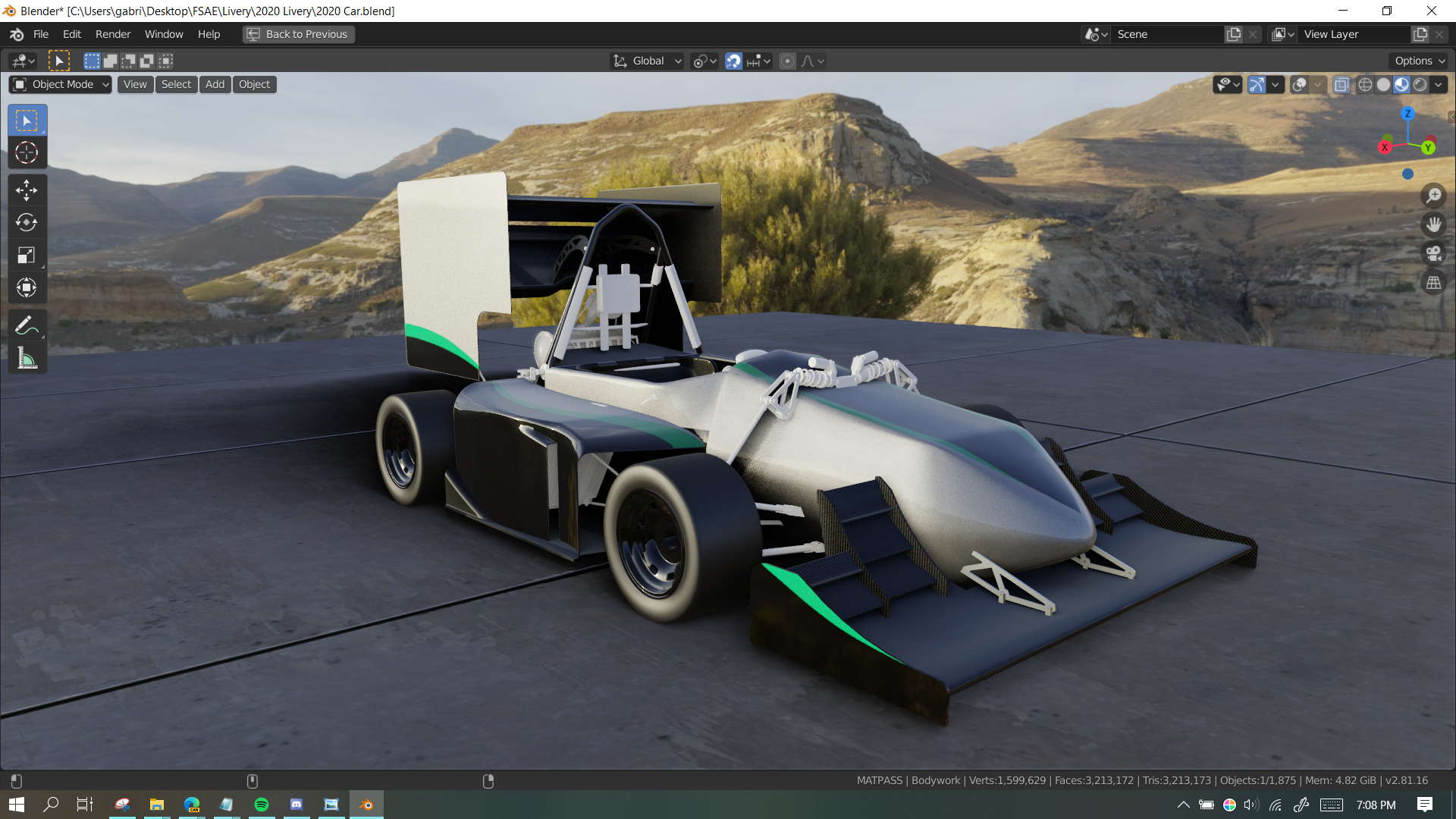Set selection mode to invert

(x=147, y=61)
